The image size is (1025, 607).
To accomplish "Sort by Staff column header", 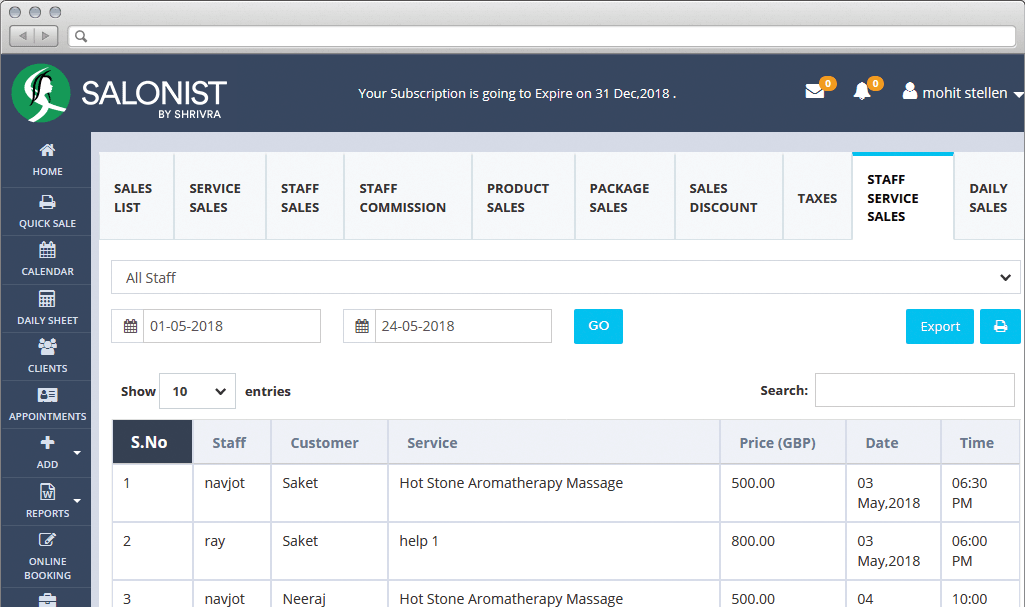I will point(231,442).
